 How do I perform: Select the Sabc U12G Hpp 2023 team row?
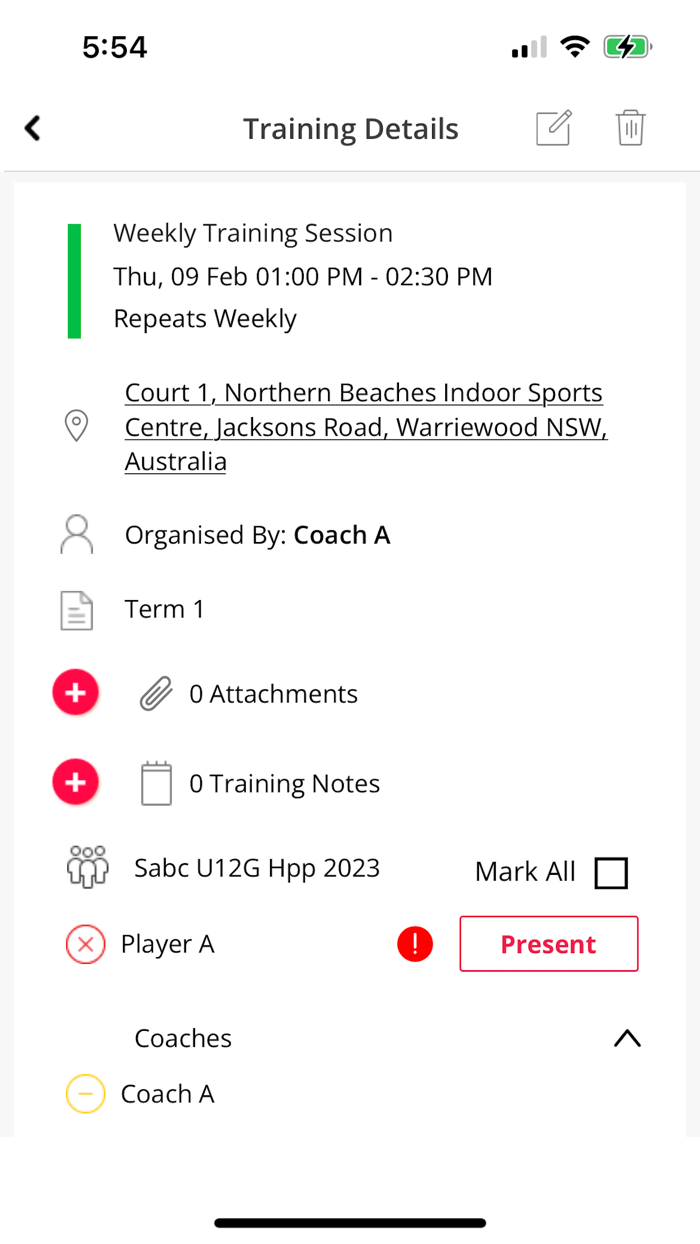pyautogui.click(x=257, y=867)
